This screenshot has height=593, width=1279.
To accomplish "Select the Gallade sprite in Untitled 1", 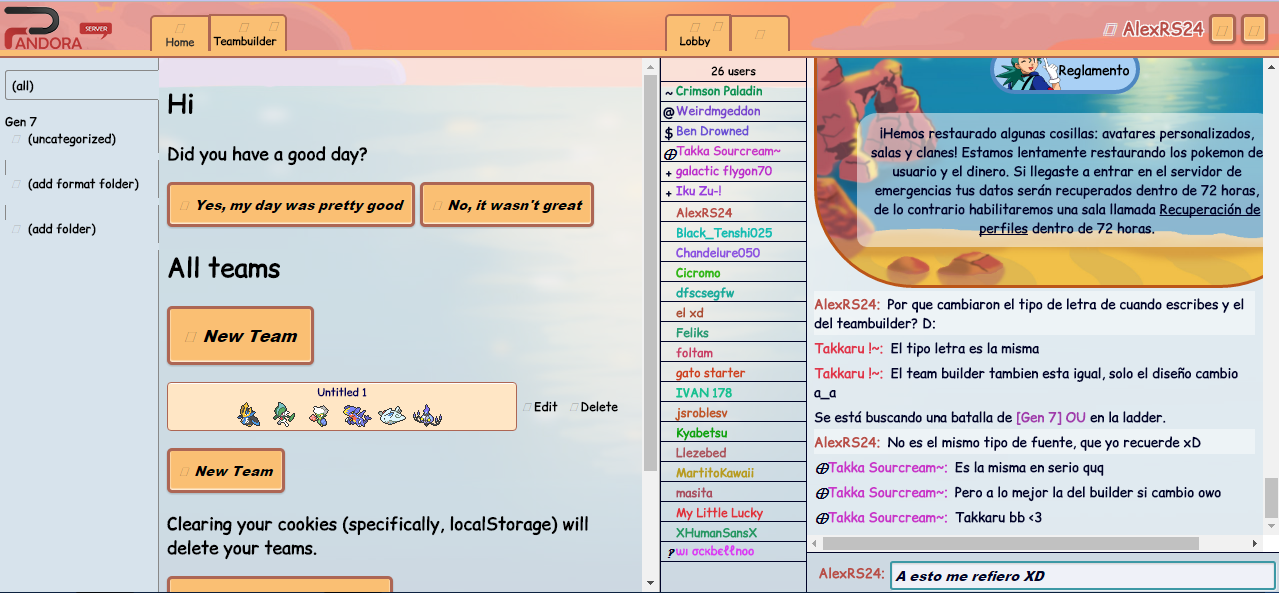I will tap(285, 414).
